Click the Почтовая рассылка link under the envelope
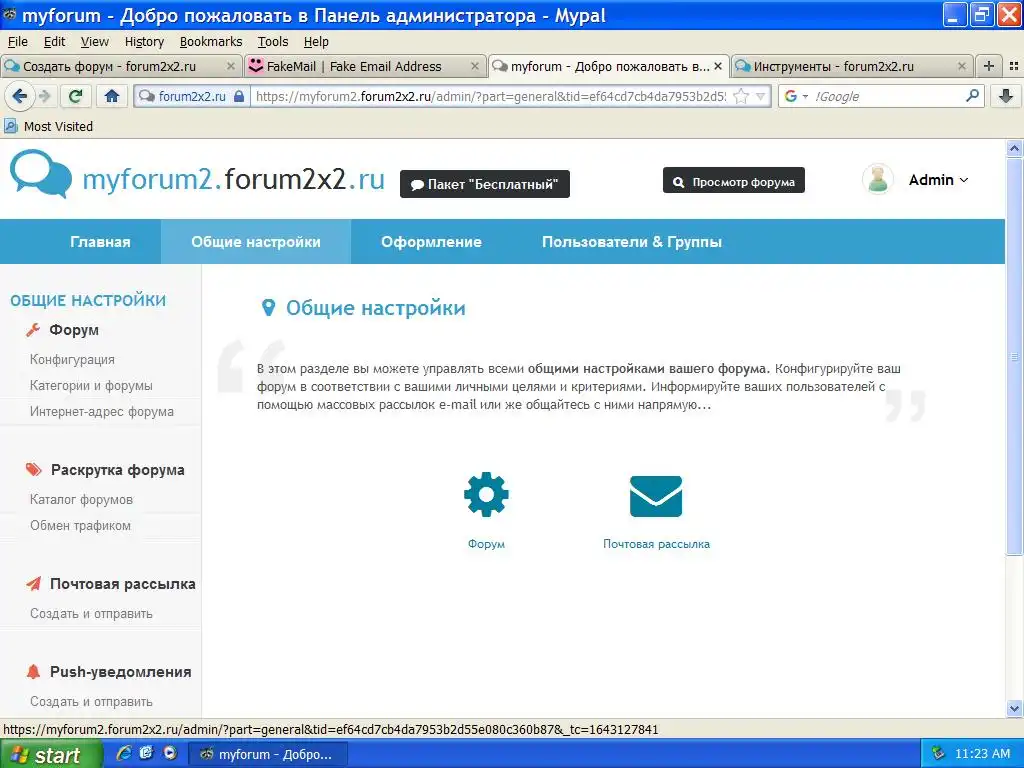The image size is (1024, 768). 656,543
